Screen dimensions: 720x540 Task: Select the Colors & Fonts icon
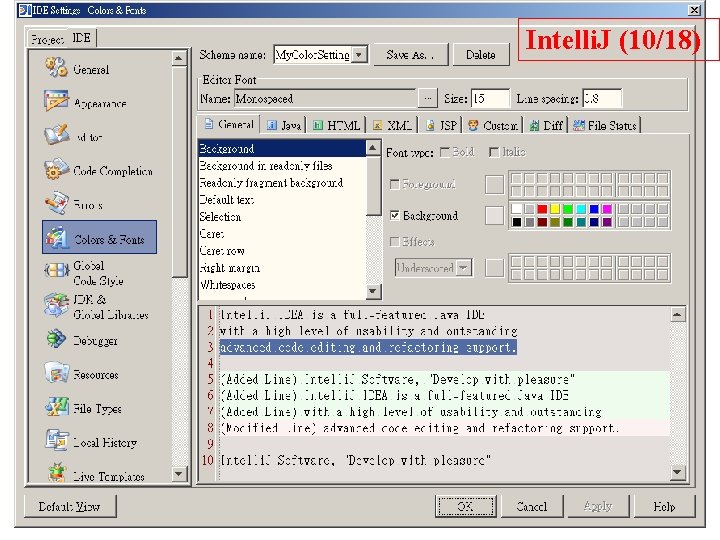(x=56, y=237)
